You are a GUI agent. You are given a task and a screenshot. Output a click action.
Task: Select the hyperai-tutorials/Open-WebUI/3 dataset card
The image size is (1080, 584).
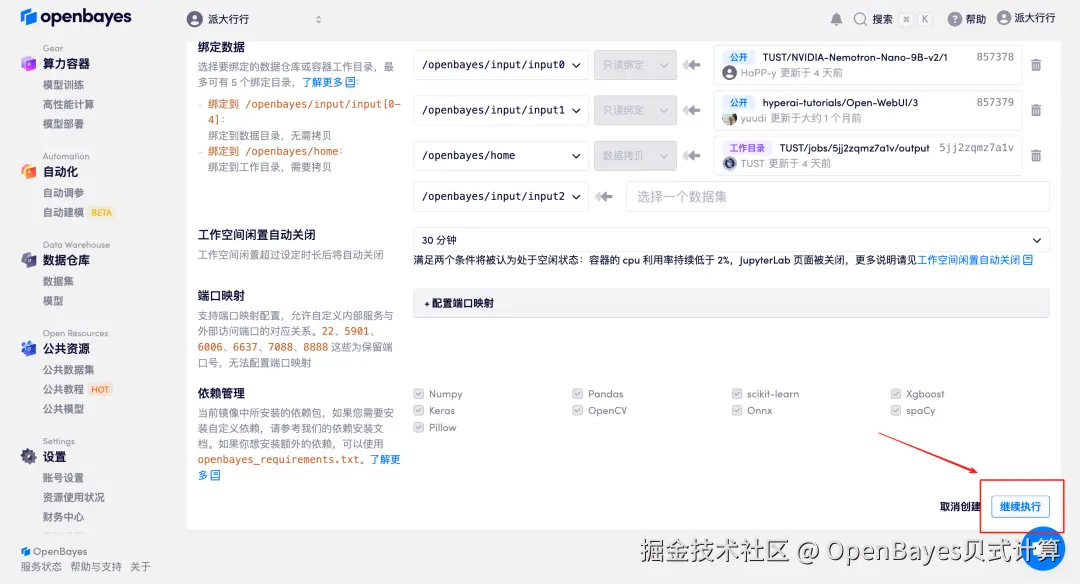(868, 110)
